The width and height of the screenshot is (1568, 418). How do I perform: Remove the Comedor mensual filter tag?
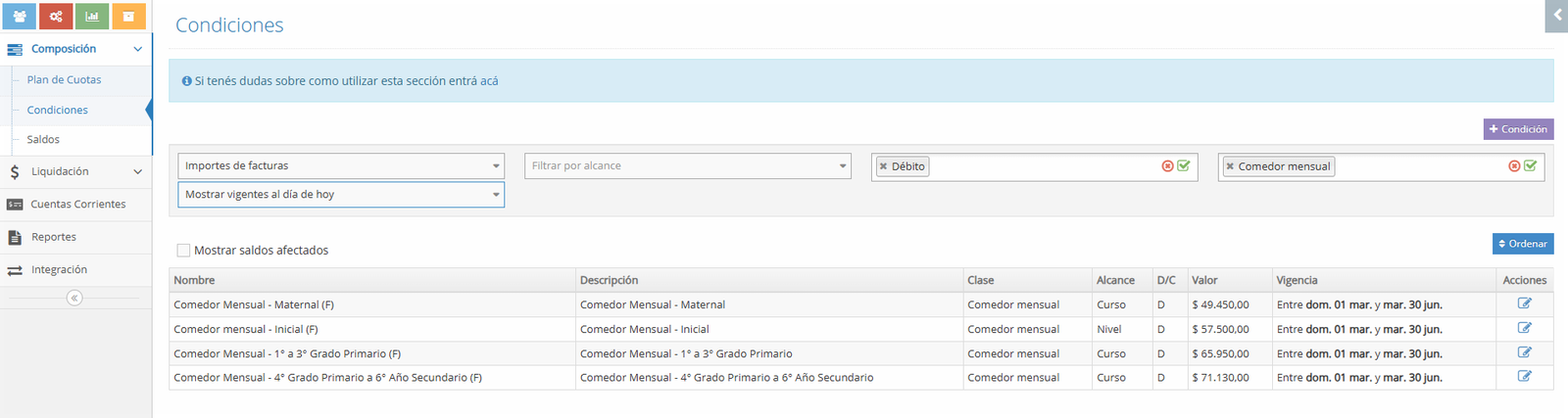coord(1230,166)
